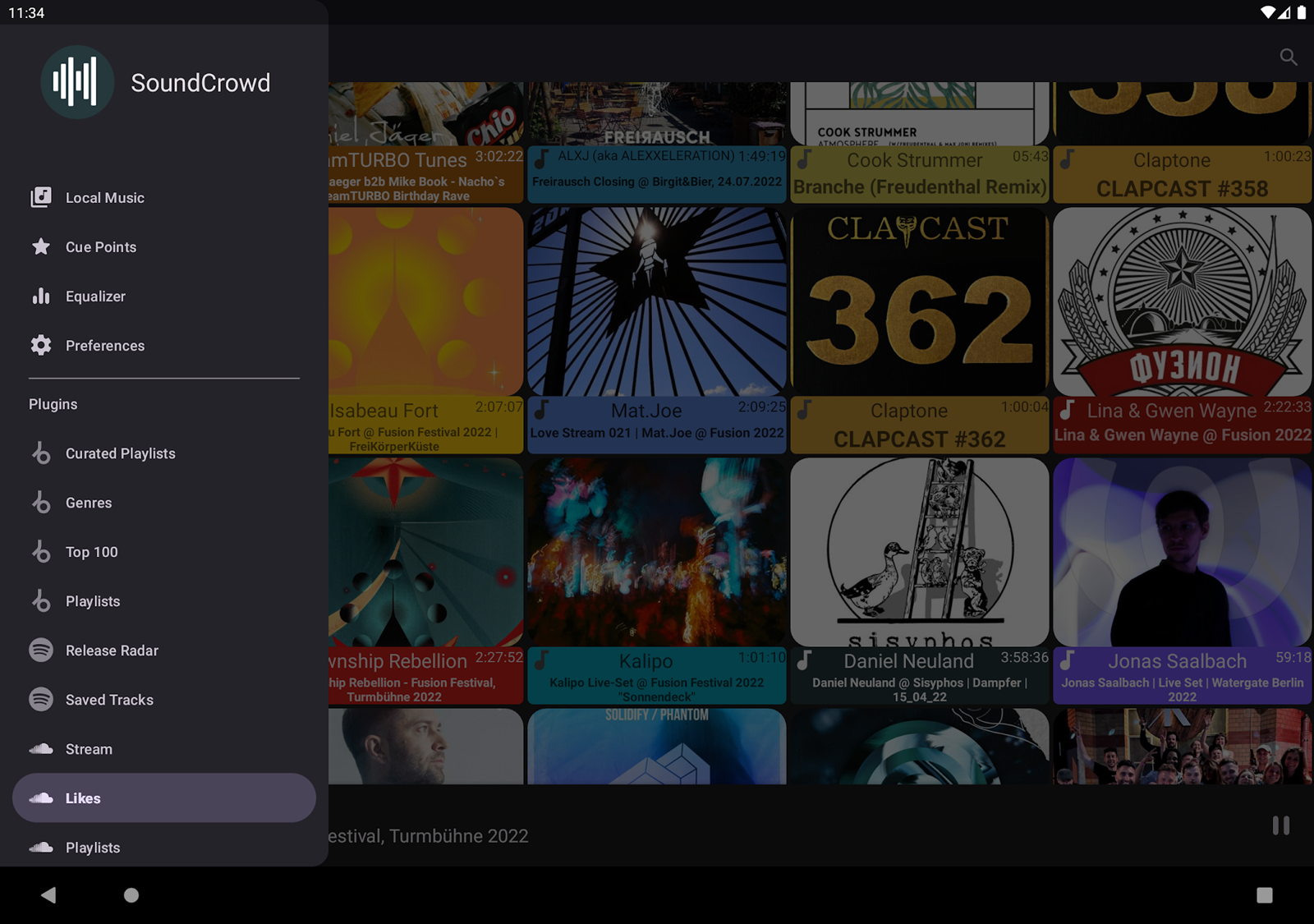Click music note icon on Lina & Gwen Wayne card

pos(1068,409)
